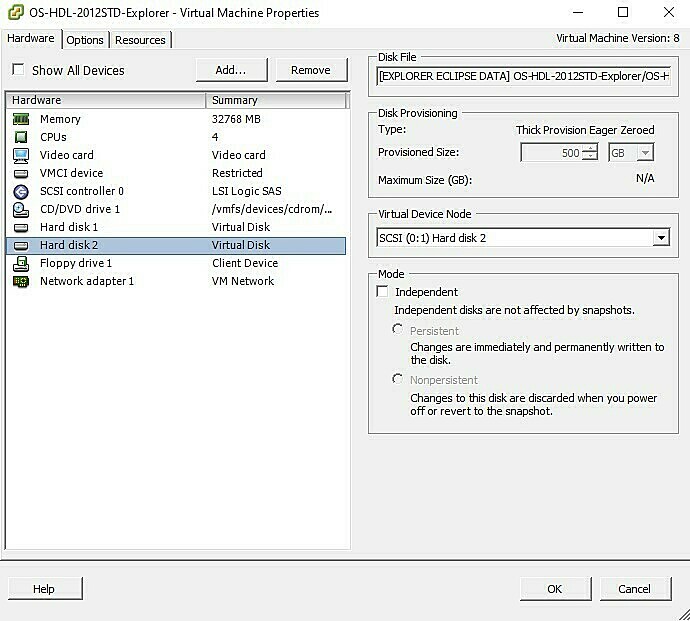The width and height of the screenshot is (690, 621).
Task: Open the Virtual Device Node dropdown
Action: (661, 238)
